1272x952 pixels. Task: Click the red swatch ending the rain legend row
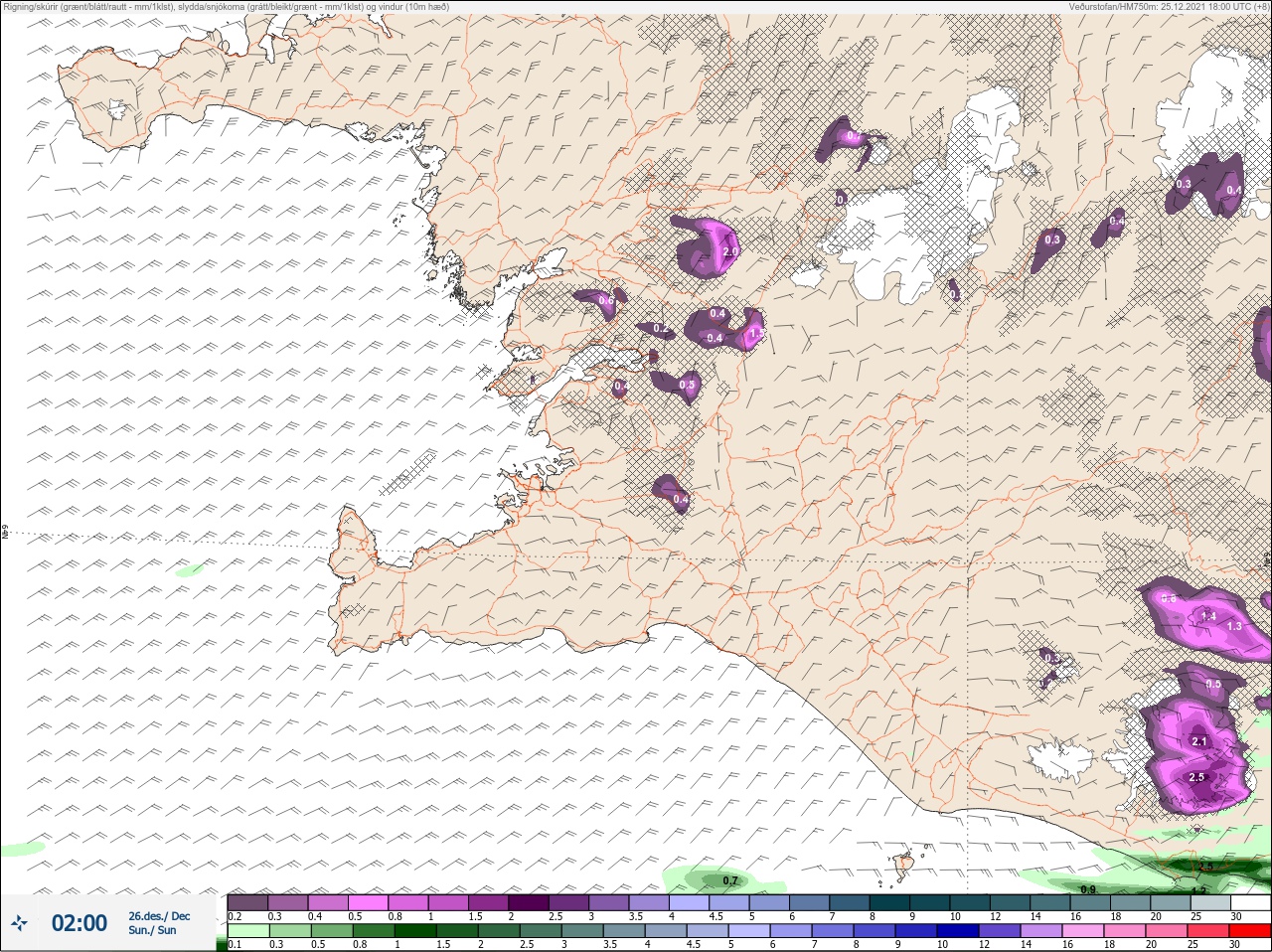point(1250,931)
